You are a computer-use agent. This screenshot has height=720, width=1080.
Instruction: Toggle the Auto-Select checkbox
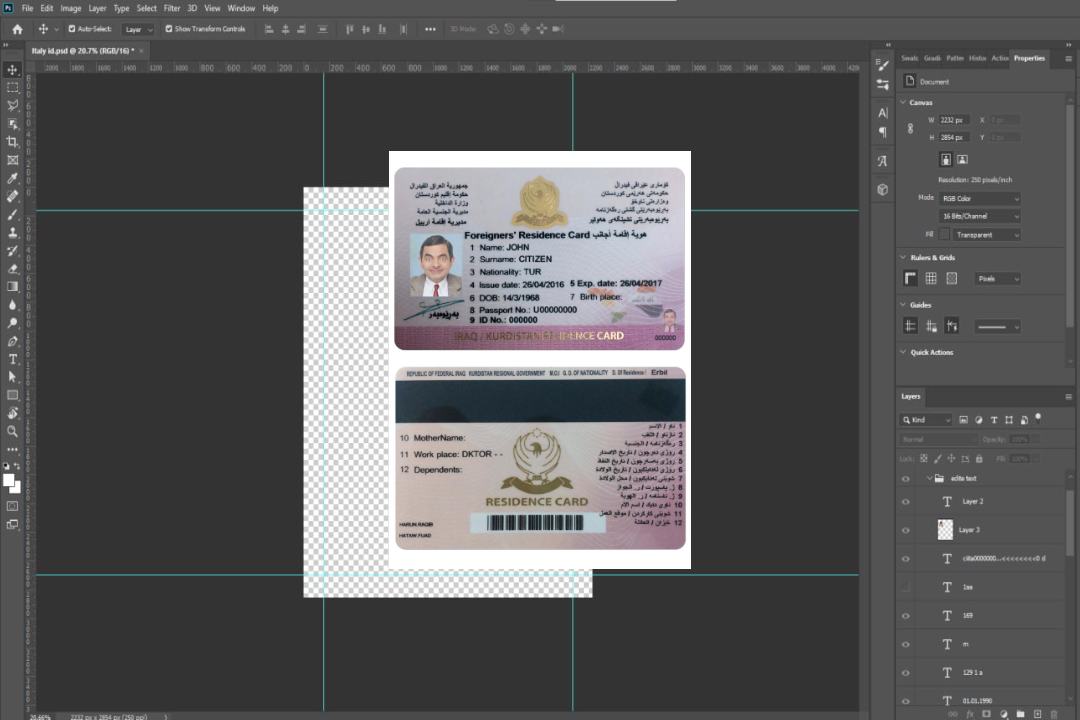tap(72, 29)
